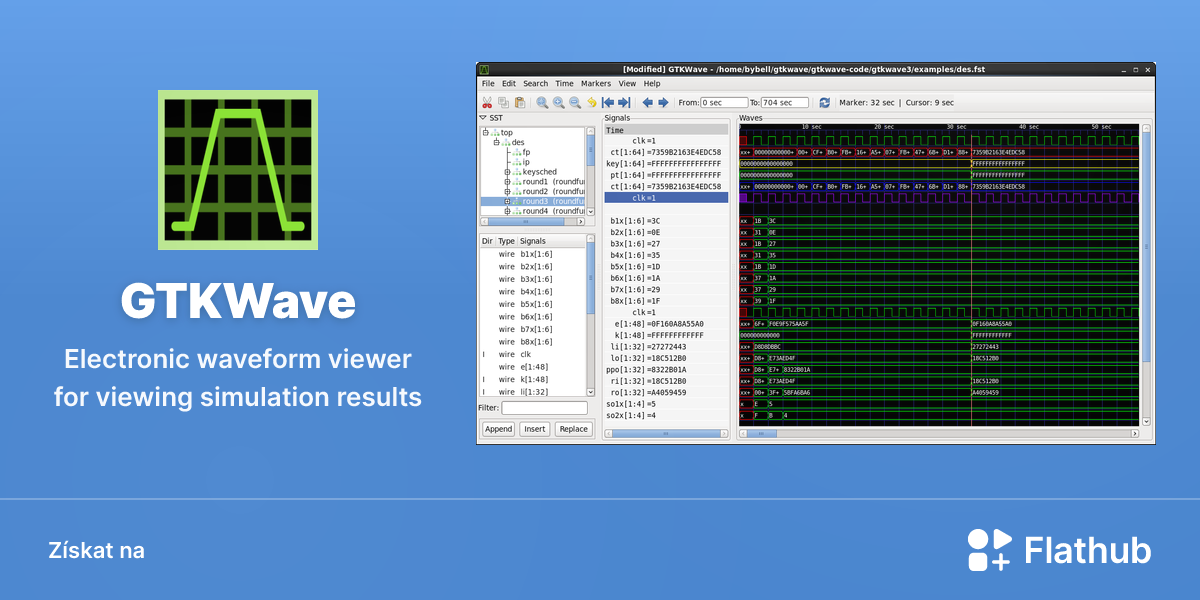The width and height of the screenshot is (1200, 600).
Task: Click the Zoom In magnifier icon
Action: click(x=558, y=102)
